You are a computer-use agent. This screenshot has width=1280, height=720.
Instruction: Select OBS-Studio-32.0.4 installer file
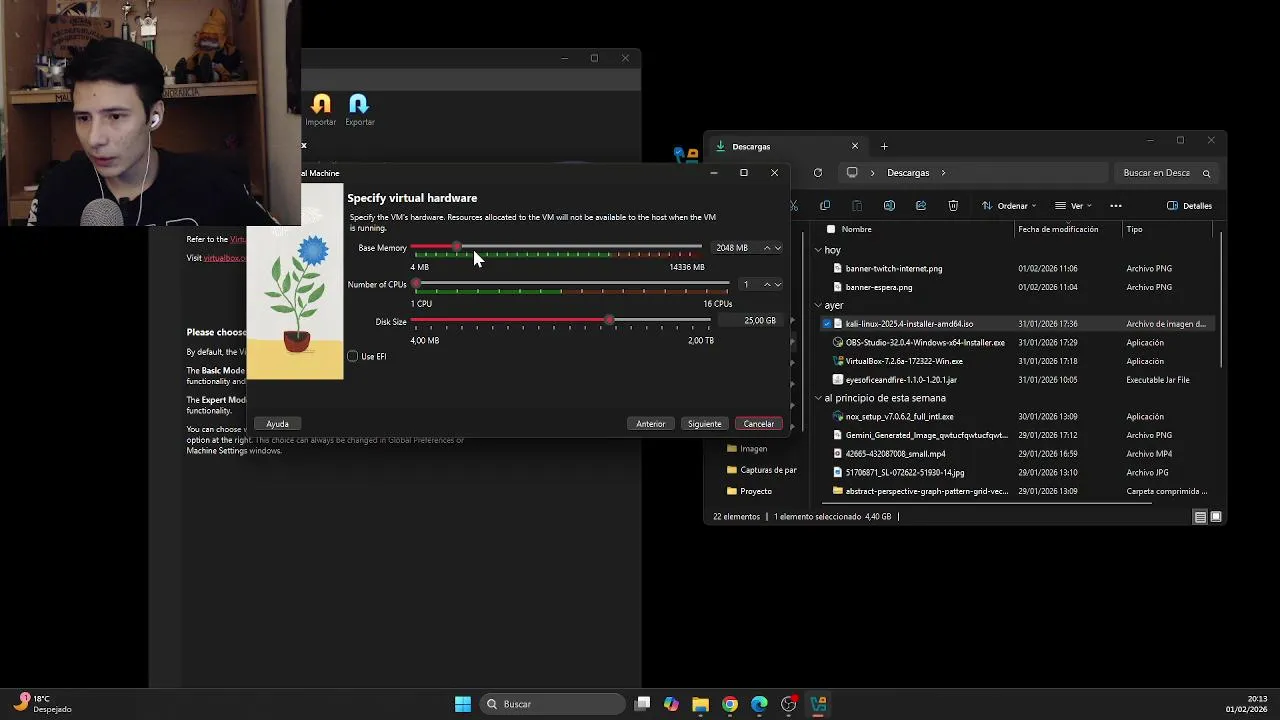coord(925,343)
